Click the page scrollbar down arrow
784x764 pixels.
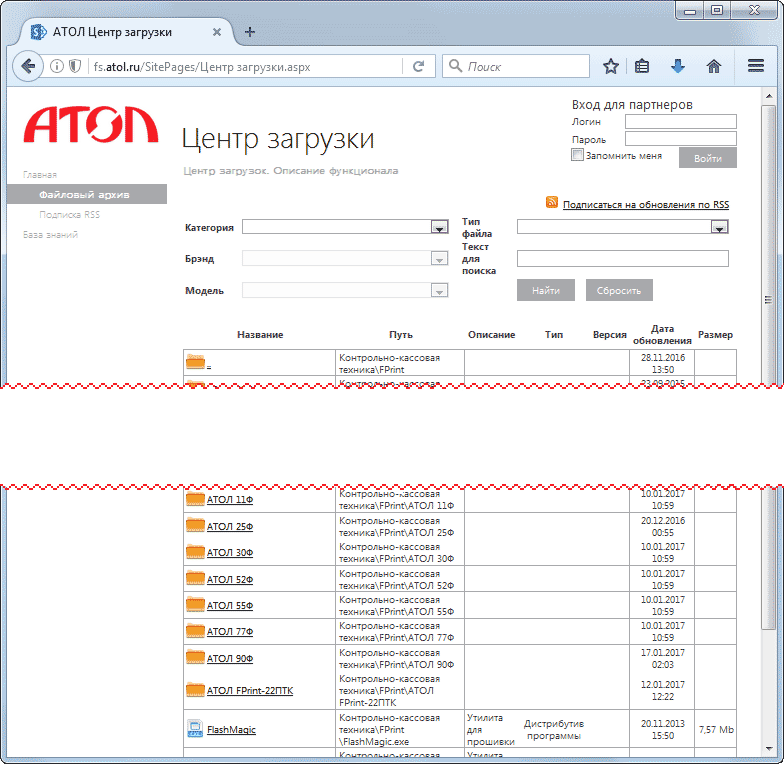[x=768, y=748]
